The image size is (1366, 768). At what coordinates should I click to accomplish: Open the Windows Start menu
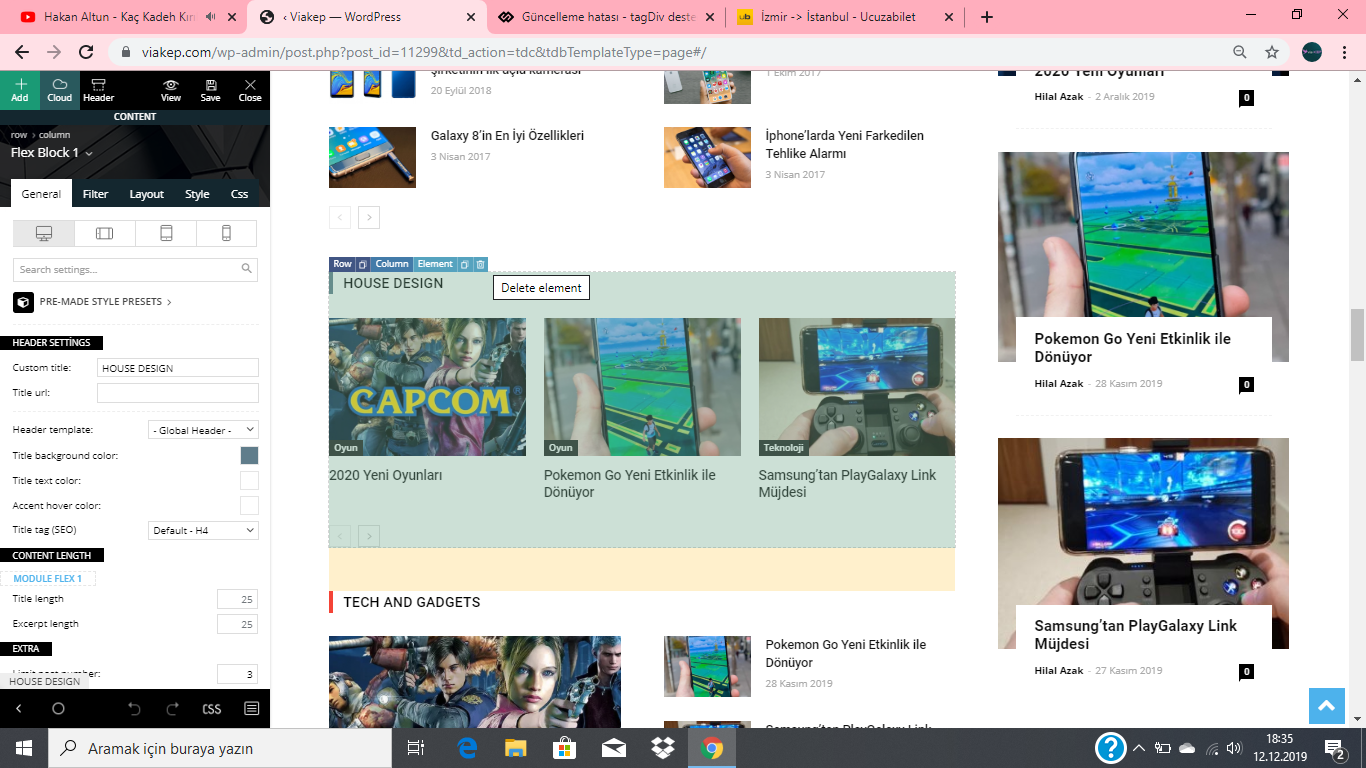pyautogui.click(x=24, y=748)
